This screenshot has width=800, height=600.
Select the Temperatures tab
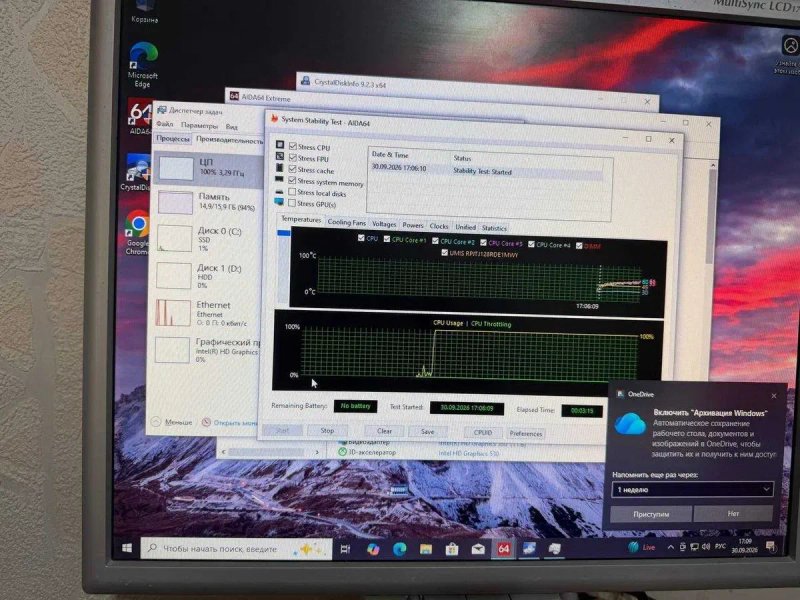[x=301, y=219]
